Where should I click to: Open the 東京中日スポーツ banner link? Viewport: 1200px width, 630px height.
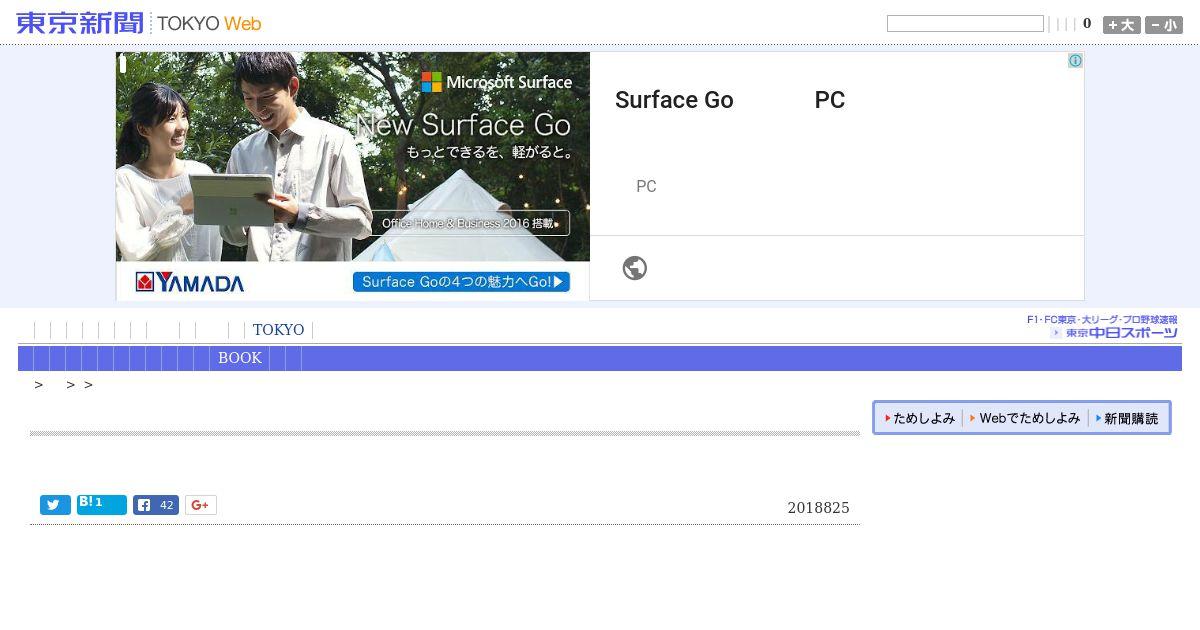(x=1102, y=327)
